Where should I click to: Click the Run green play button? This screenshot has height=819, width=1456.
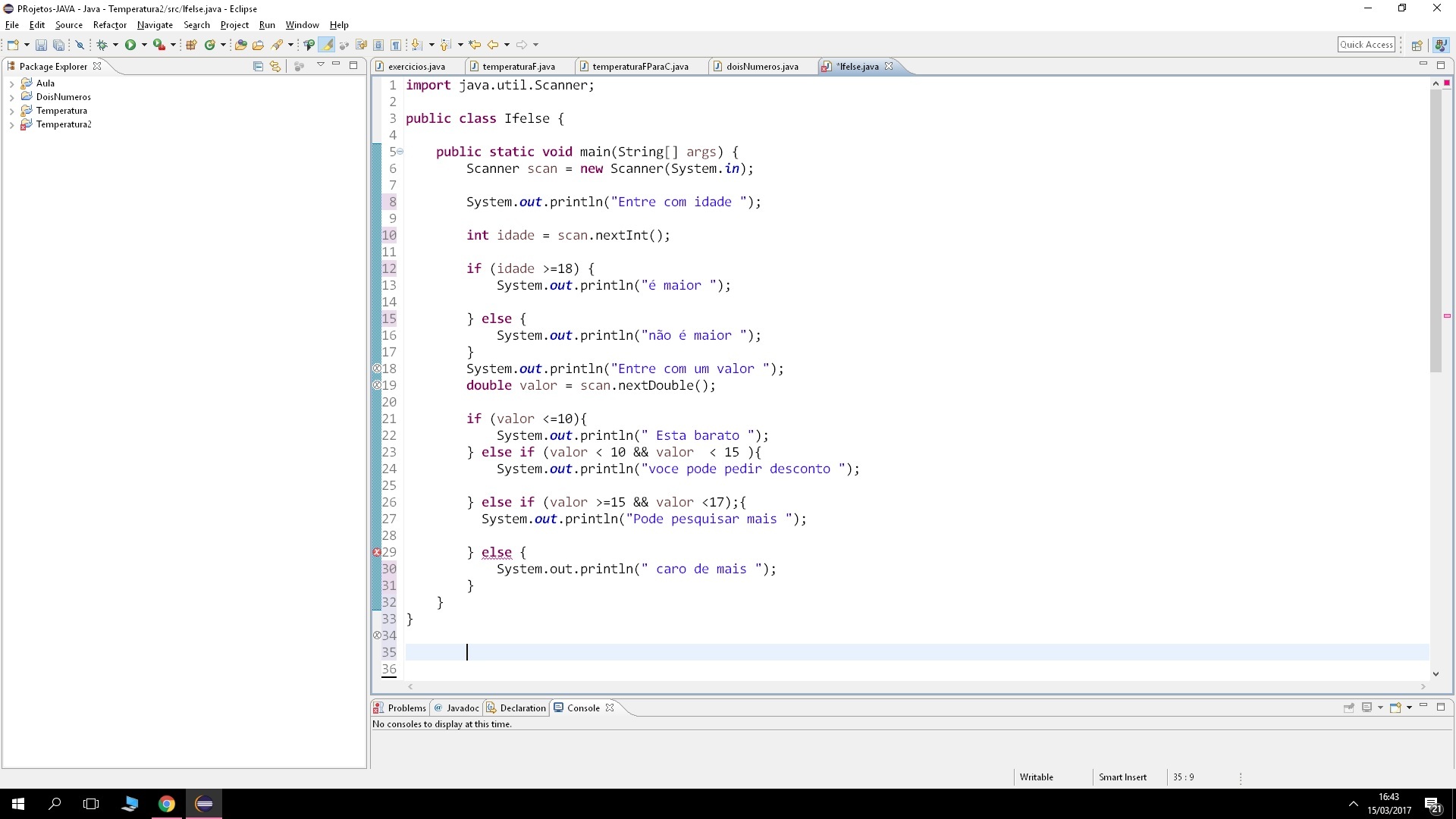coord(130,45)
